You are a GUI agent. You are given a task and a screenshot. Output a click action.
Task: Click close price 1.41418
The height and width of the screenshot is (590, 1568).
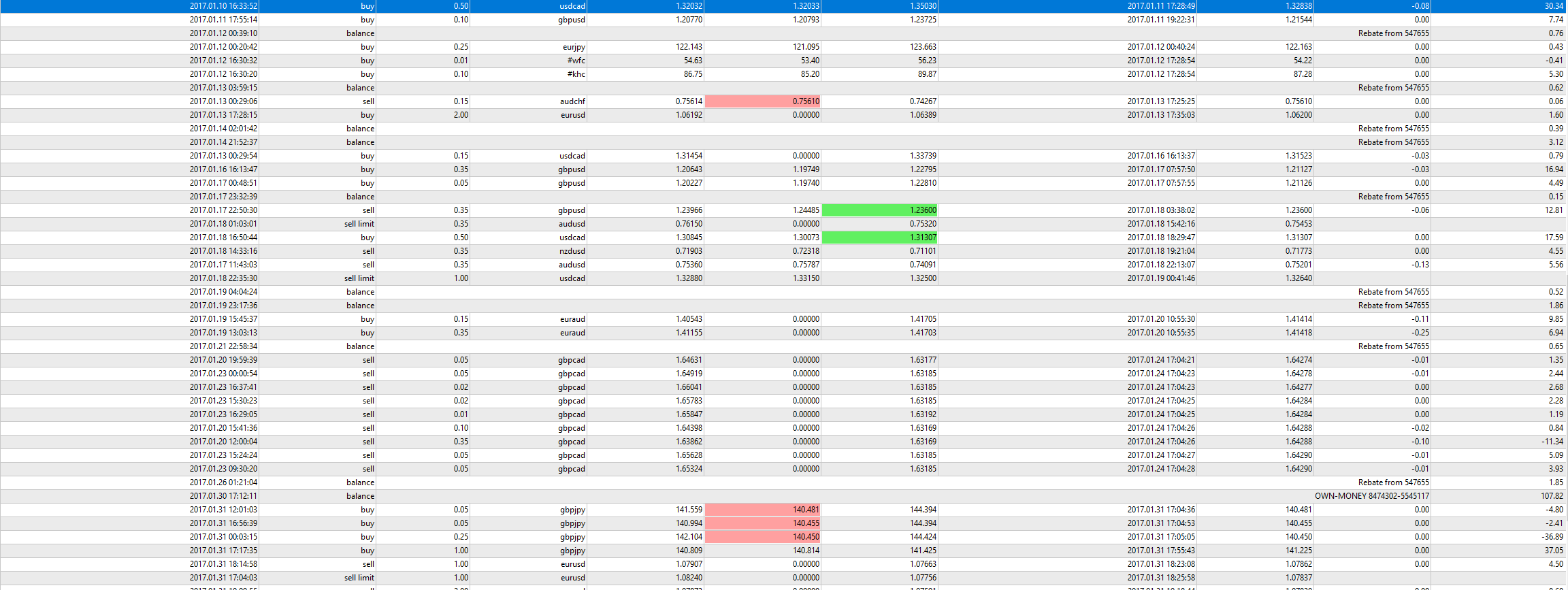pyautogui.click(x=1298, y=333)
